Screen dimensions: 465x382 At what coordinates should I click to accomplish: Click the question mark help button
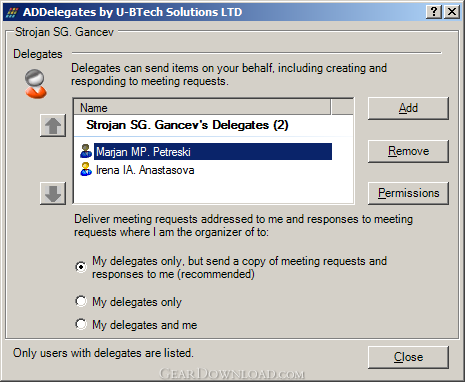pyautogui.click(x=434, y=12)
